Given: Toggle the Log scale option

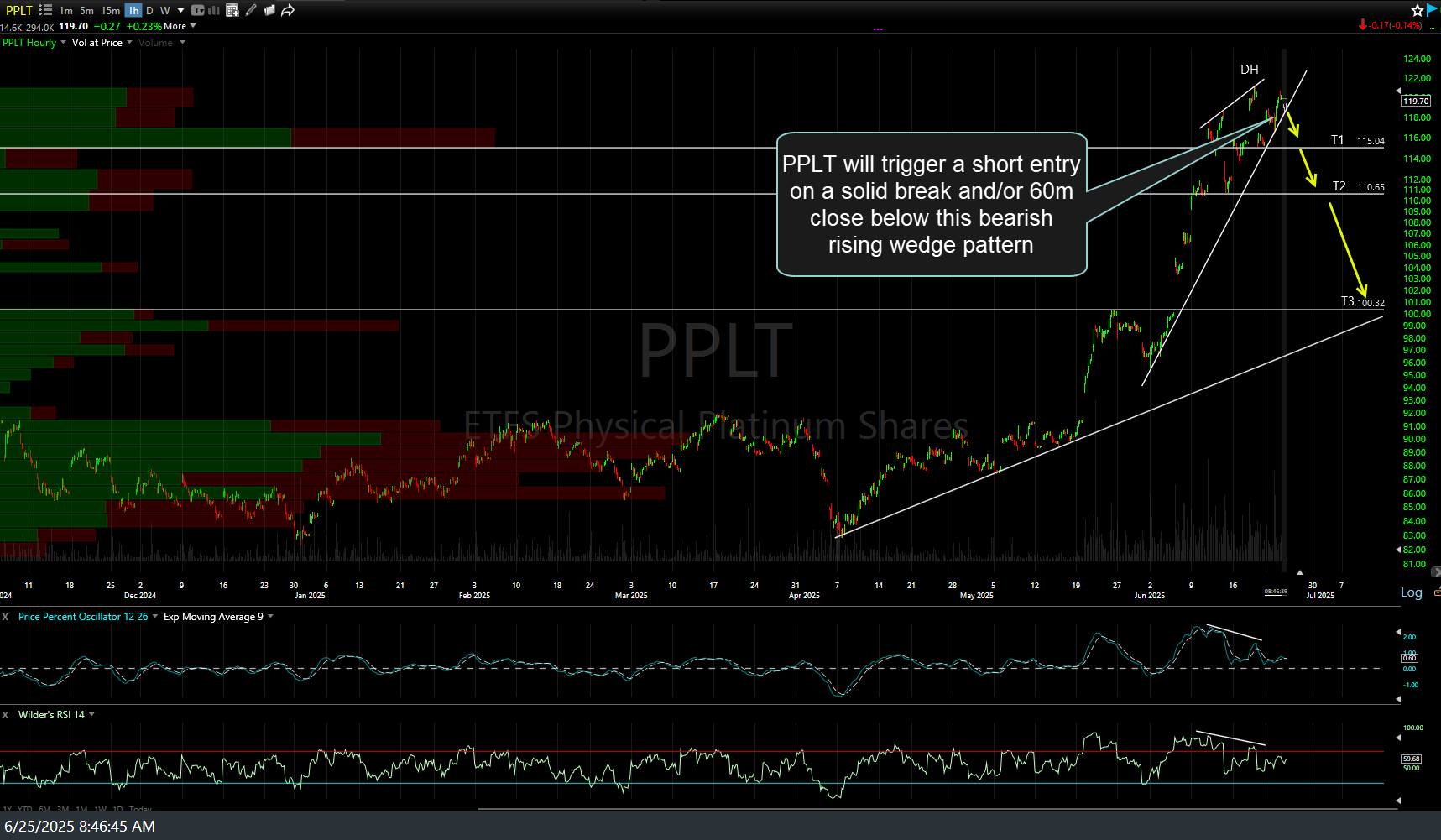Looking at the screenshot, I should point(1411,592).
